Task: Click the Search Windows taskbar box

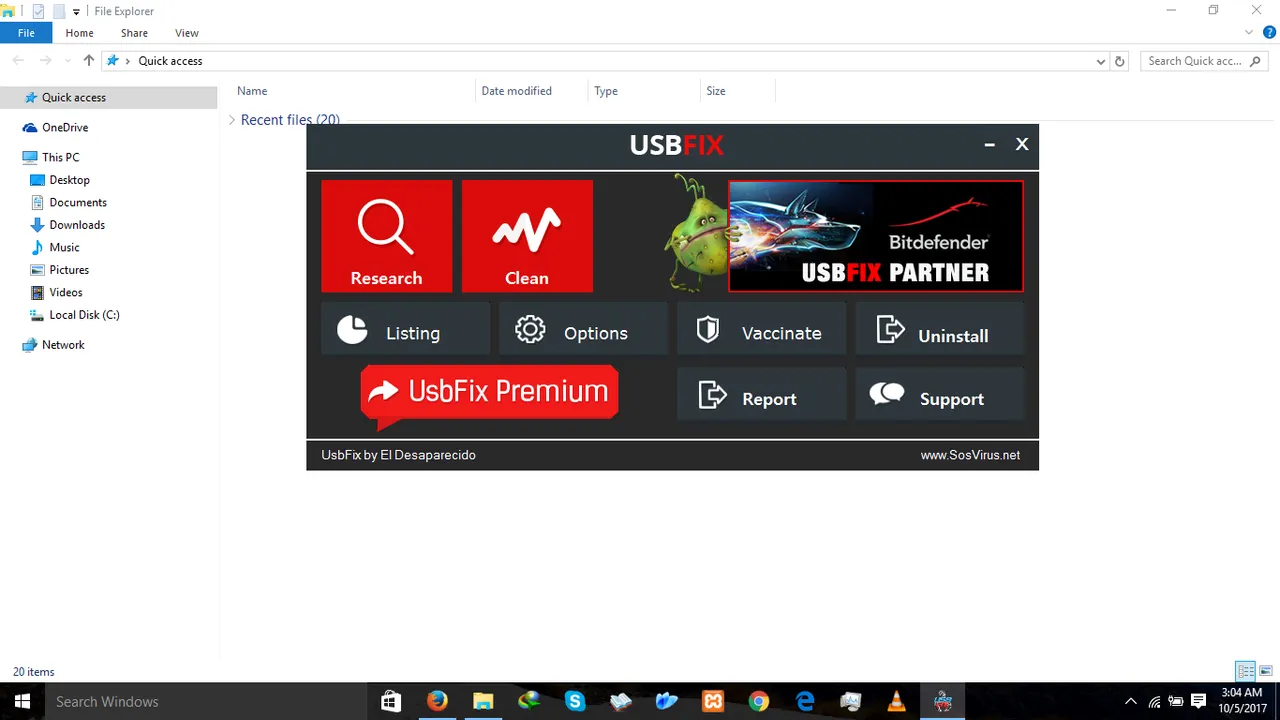Action: (205, 701)
